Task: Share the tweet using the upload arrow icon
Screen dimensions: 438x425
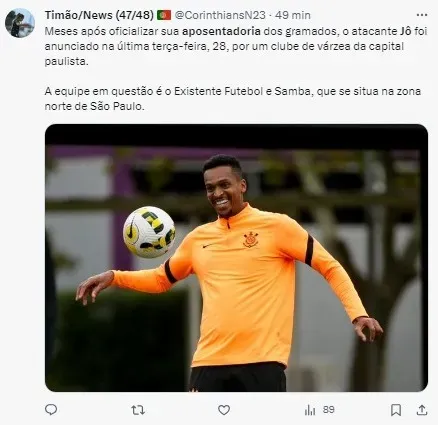Action: click(x=422, y=410)
